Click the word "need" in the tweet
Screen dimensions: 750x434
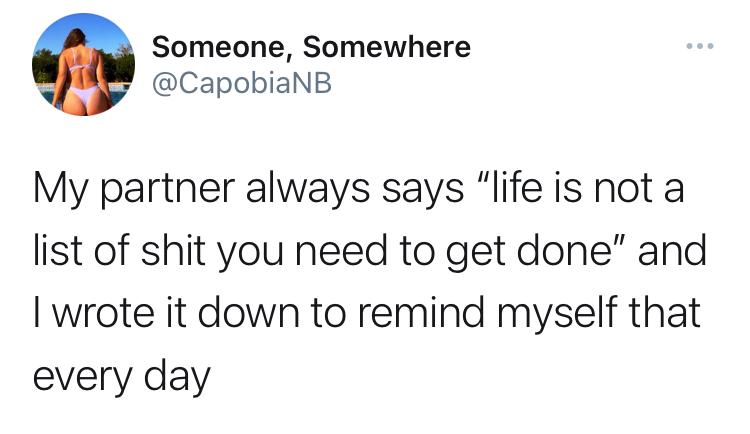(340, 251)
